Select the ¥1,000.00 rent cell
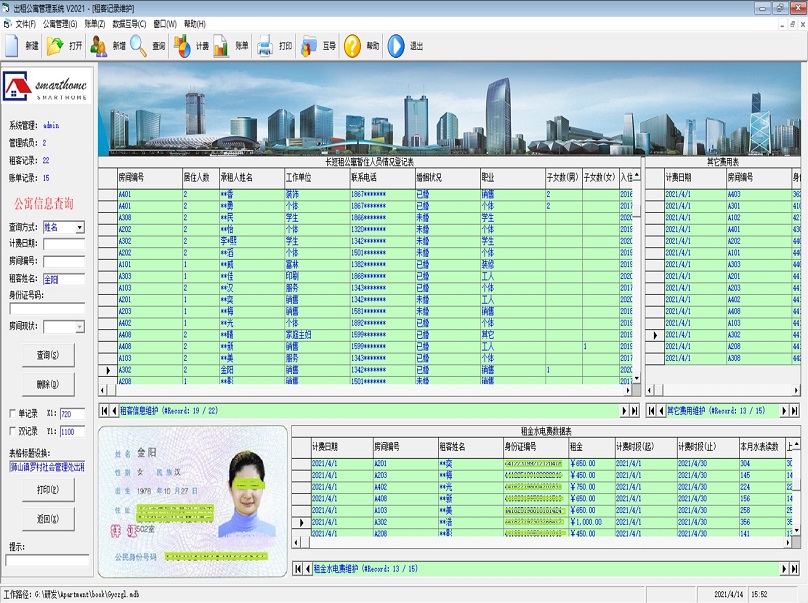The image size is (808, 603). [592, 522]
